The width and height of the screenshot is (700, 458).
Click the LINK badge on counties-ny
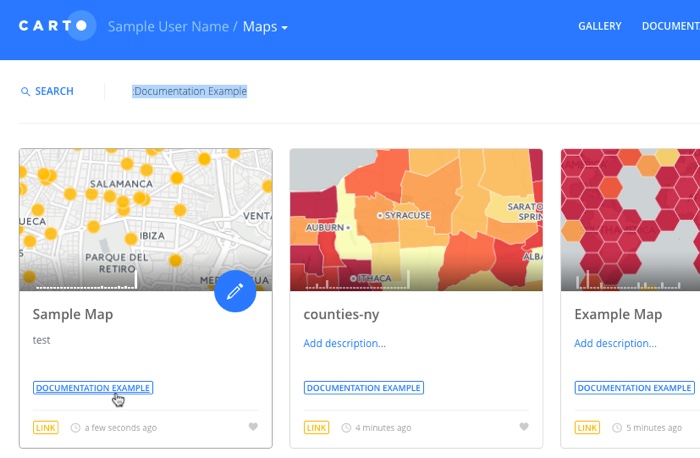pos(317,428)
